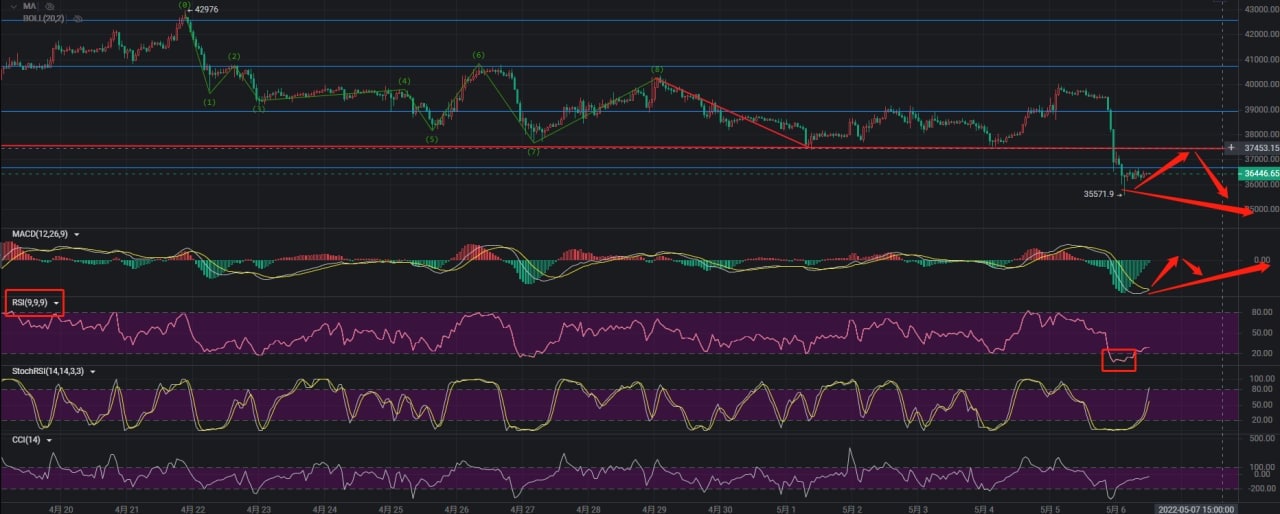
Task: Open the RSI(9,9,9) dropdown arrow
Action: pyautogui.click(x=57, y=302)
